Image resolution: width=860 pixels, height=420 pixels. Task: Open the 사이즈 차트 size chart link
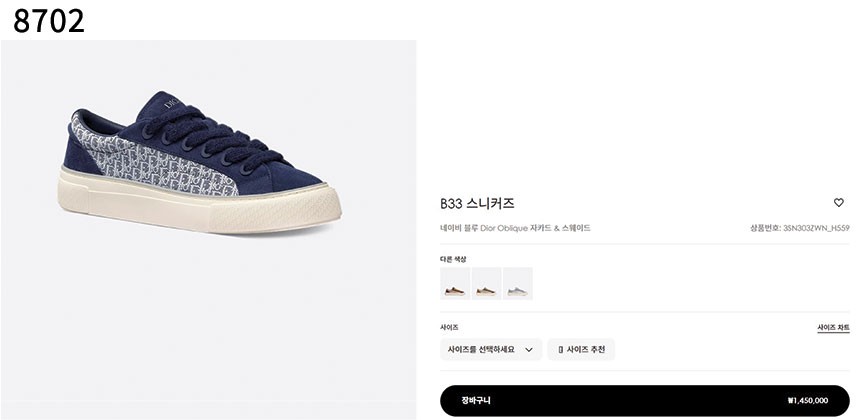pos(833,328)
